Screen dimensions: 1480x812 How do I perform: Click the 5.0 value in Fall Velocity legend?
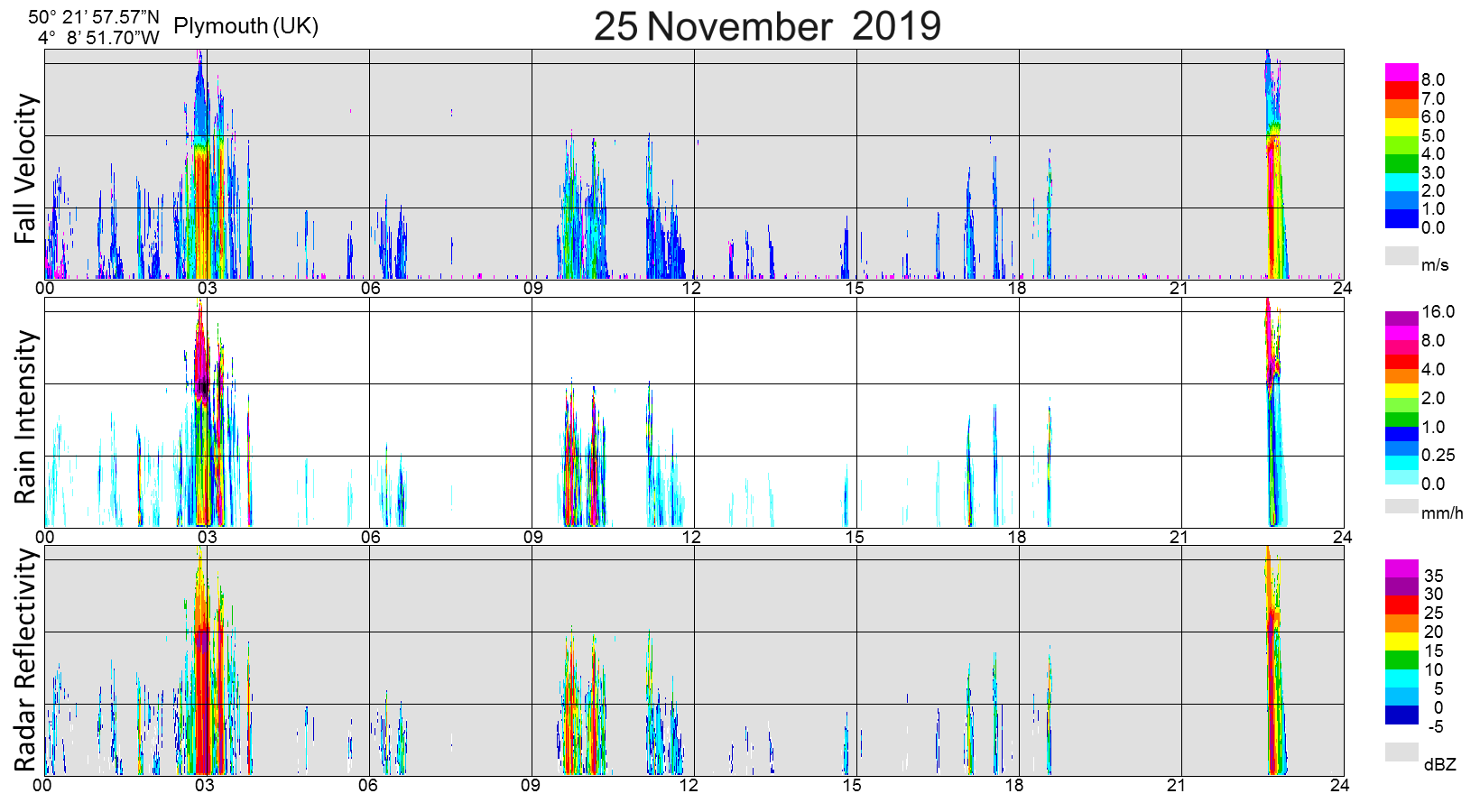coord(1433,136)
